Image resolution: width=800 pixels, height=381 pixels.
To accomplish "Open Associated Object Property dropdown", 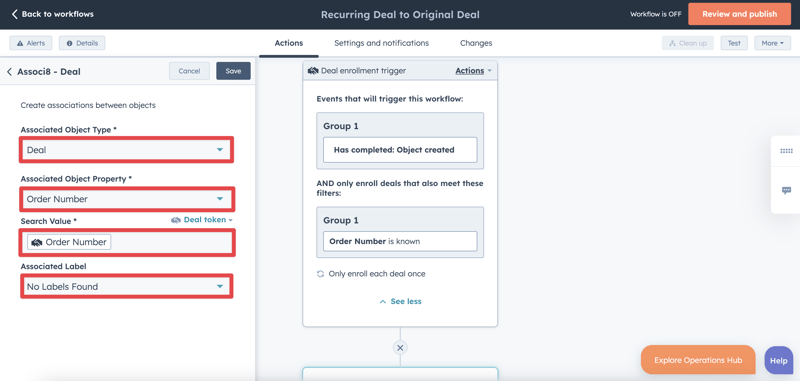I will click(x=127, y=199).
